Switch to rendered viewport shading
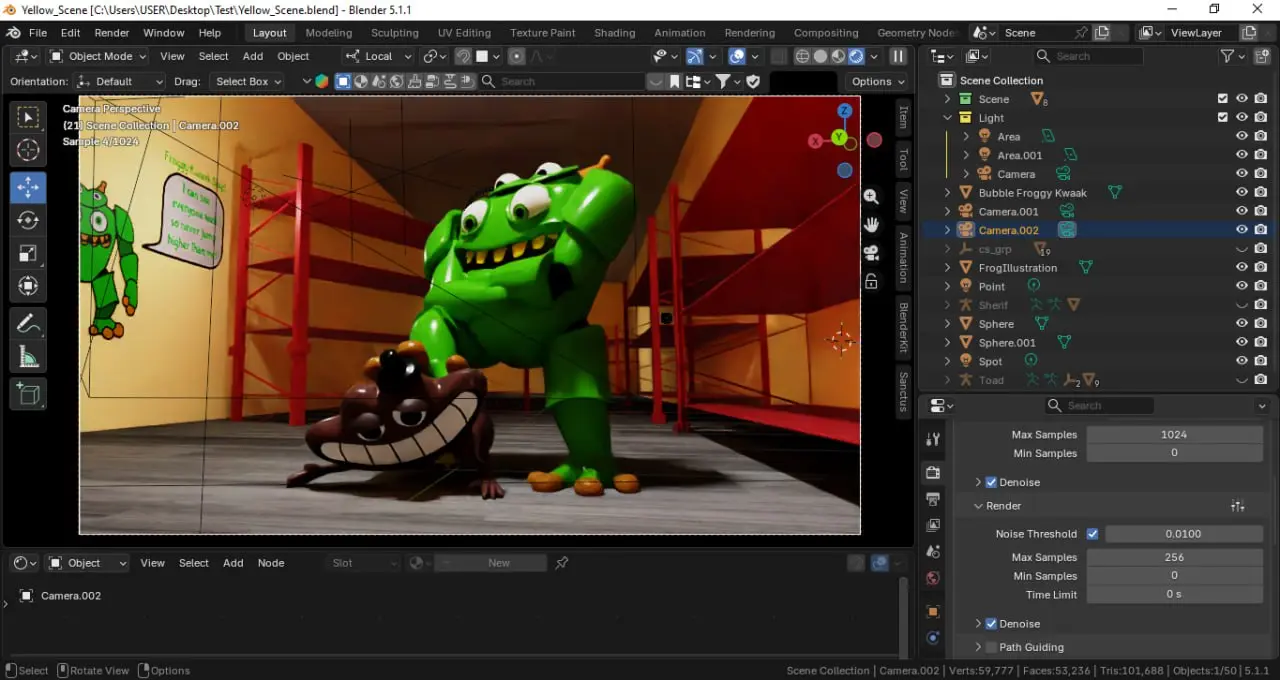The height and width of the screenshot is (680, 1280). [x=856, y=56]
